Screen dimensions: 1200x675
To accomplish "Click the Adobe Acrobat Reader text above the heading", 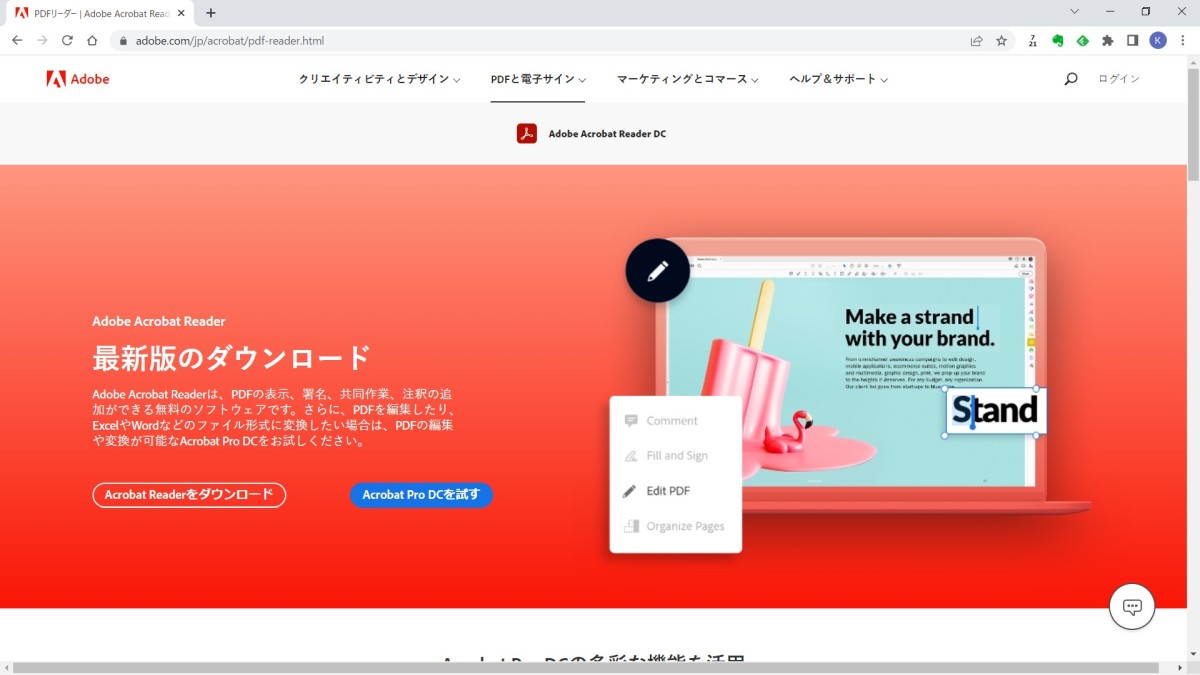I will [159, 321].
